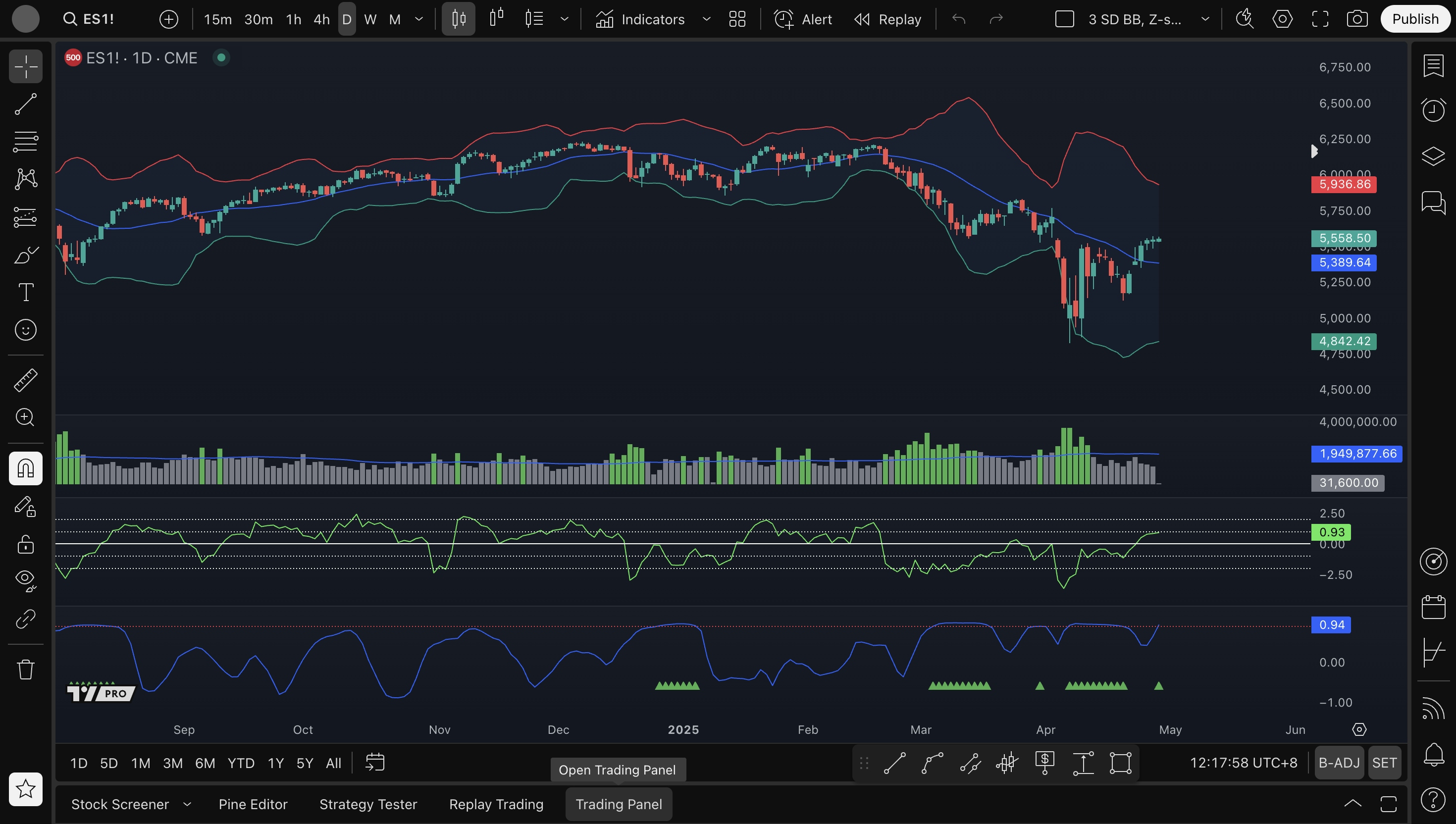The height and width of the screenshot is (824, 1456).
Task: Open the calendar panel in right sidebar
Action: click(1433, 607)
